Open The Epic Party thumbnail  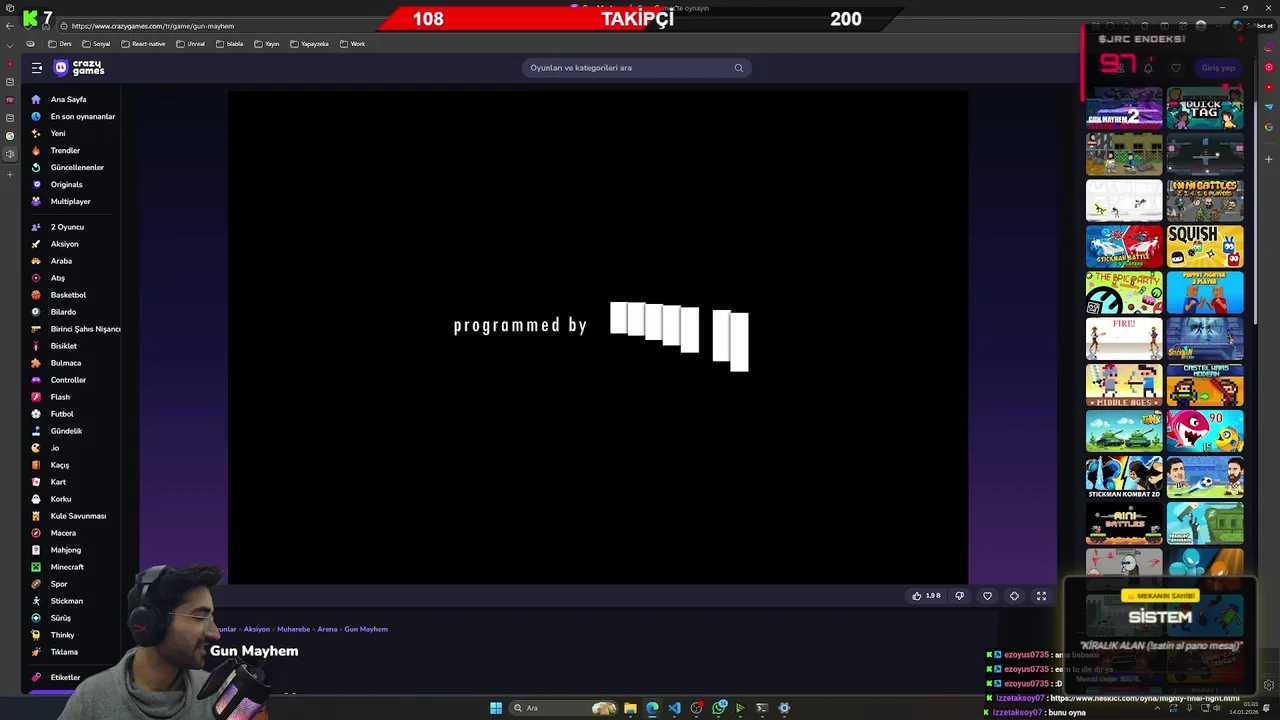(1124, 293)
